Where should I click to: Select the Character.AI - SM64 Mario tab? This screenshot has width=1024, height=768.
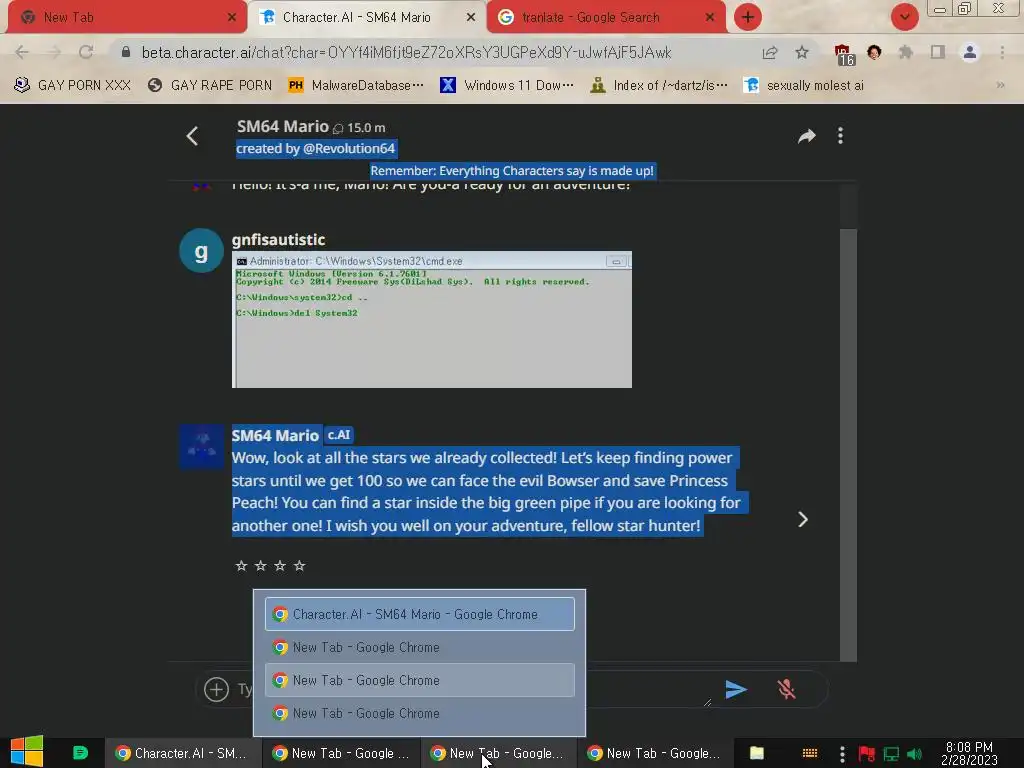tap(366, 18)
